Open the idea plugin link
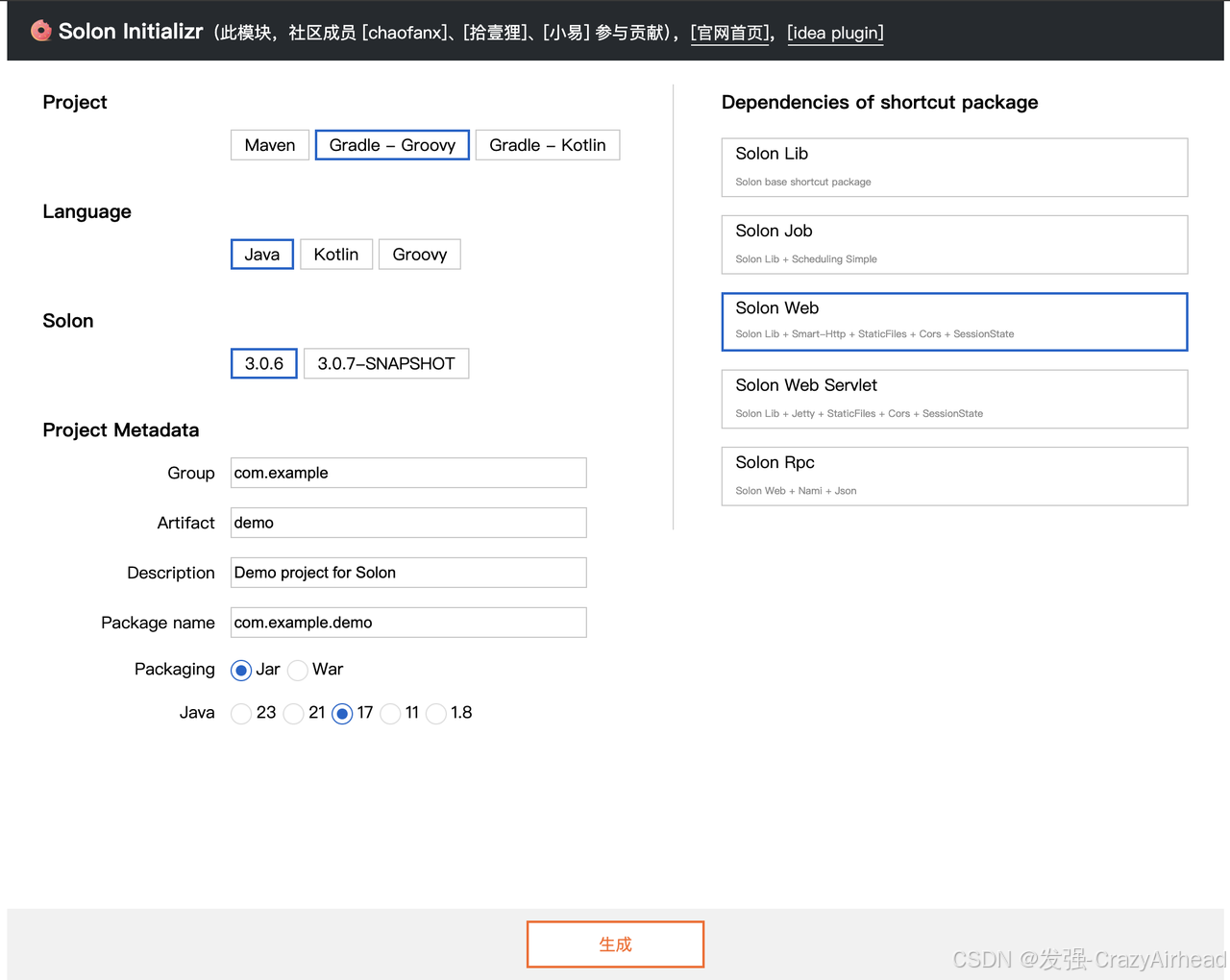 (835, 33)
